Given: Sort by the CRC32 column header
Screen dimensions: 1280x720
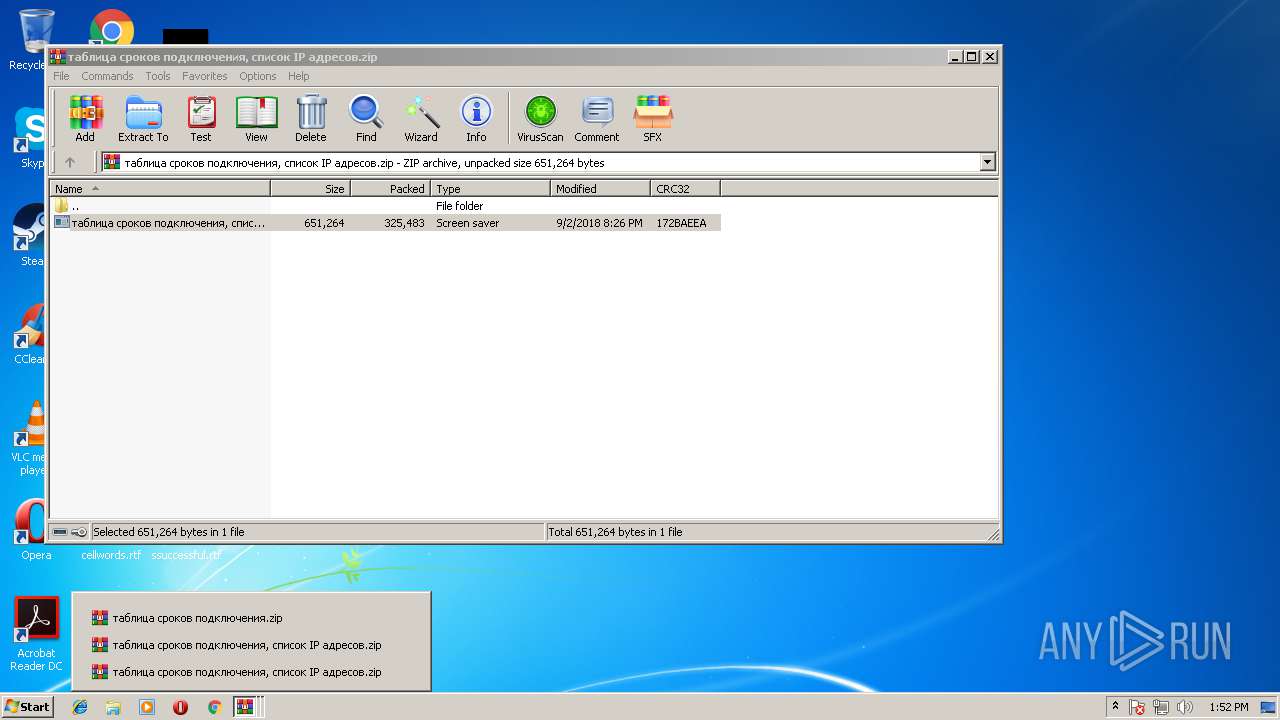Looking at the screenshot, I should [685, 188].
